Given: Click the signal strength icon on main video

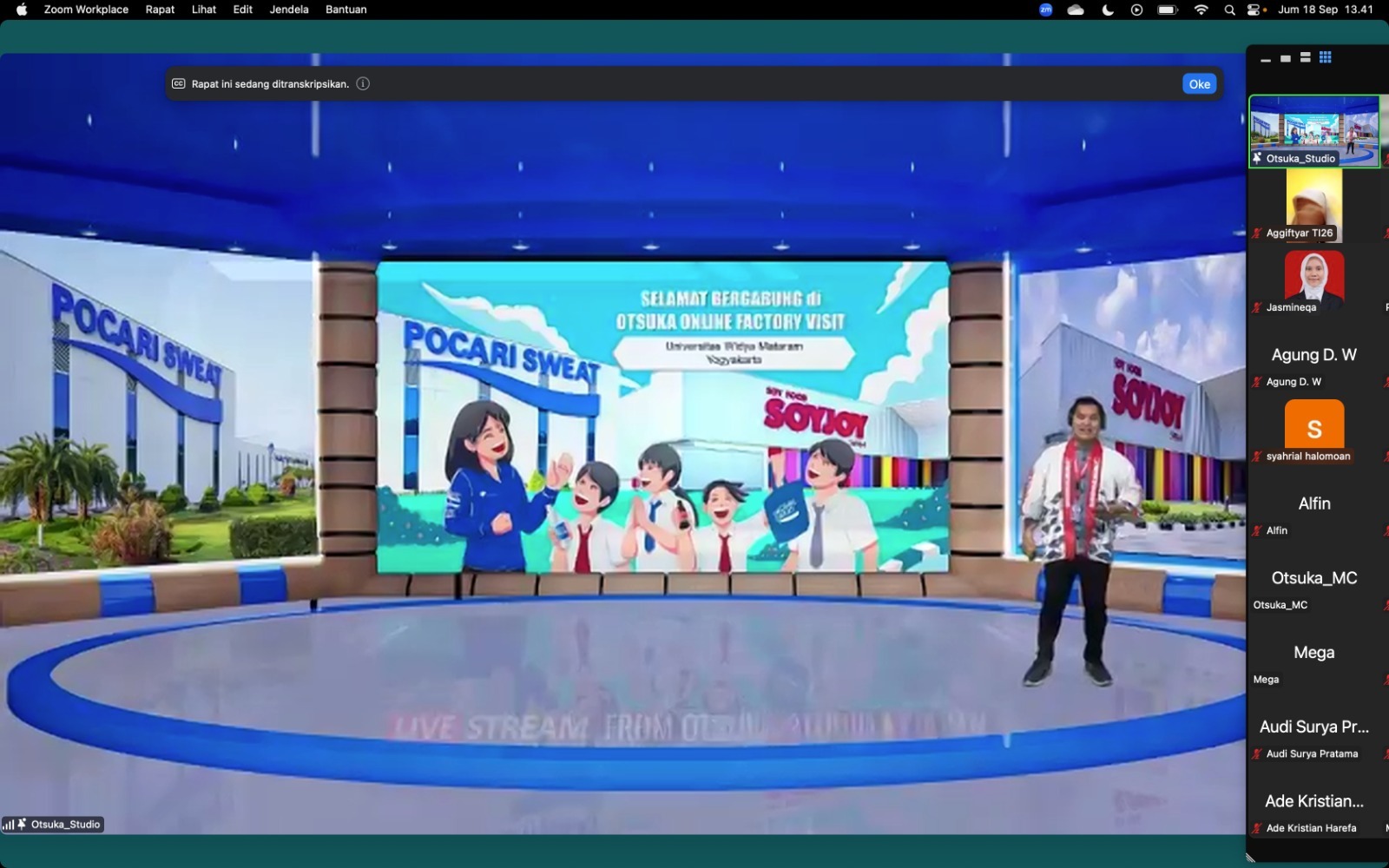Looking at the screenshot, I should point(8,825).
